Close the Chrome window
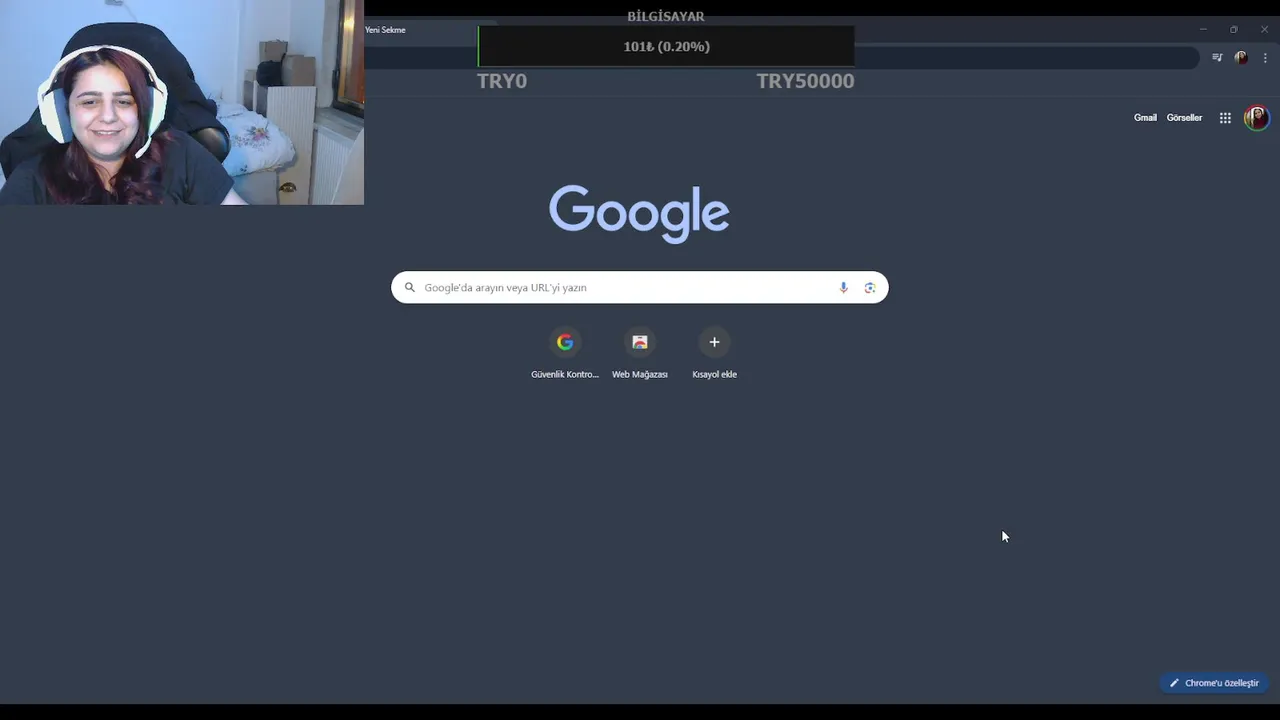 [1264, 30]
